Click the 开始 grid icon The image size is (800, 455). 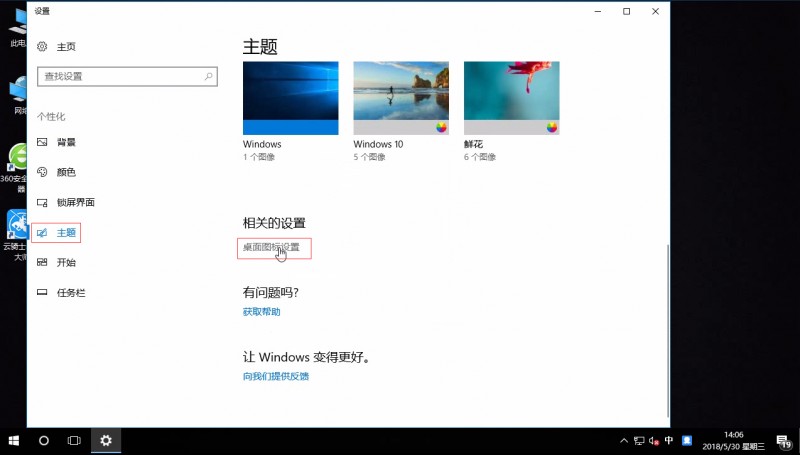[x=42, y=263]
